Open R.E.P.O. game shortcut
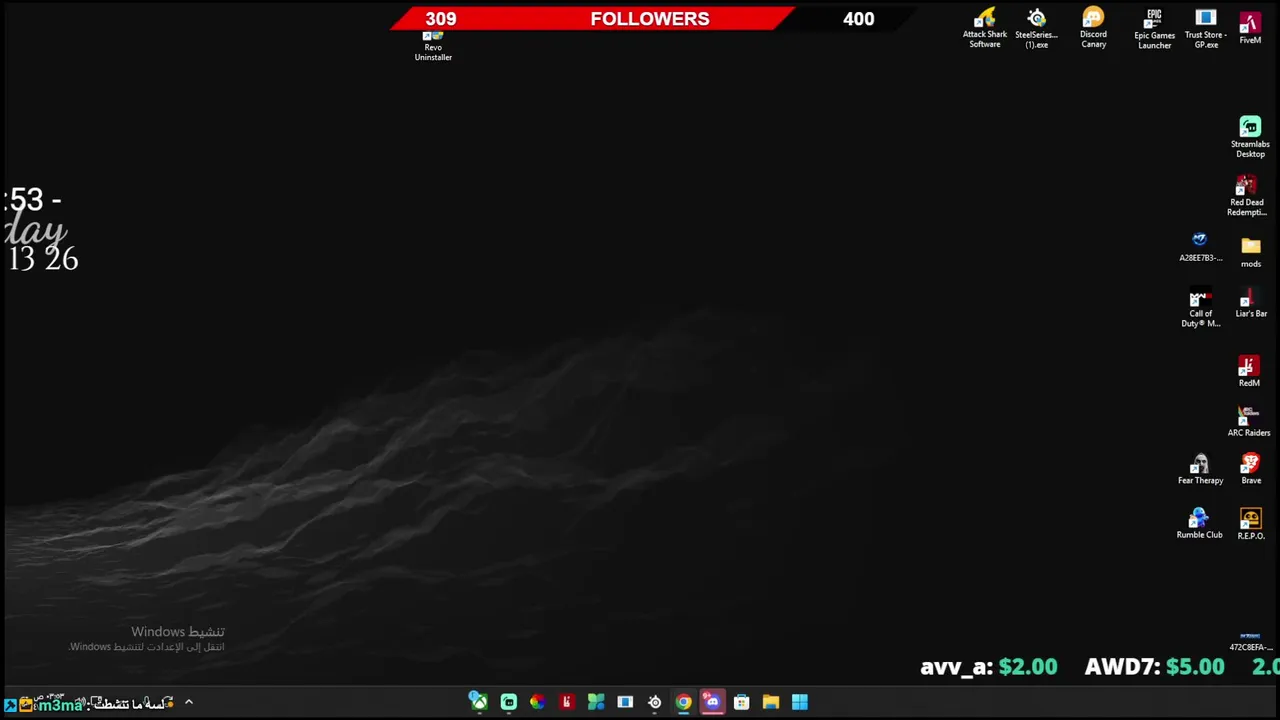Image resolution: width=1280 pixels, height=720 pixels. (1251, 523)
